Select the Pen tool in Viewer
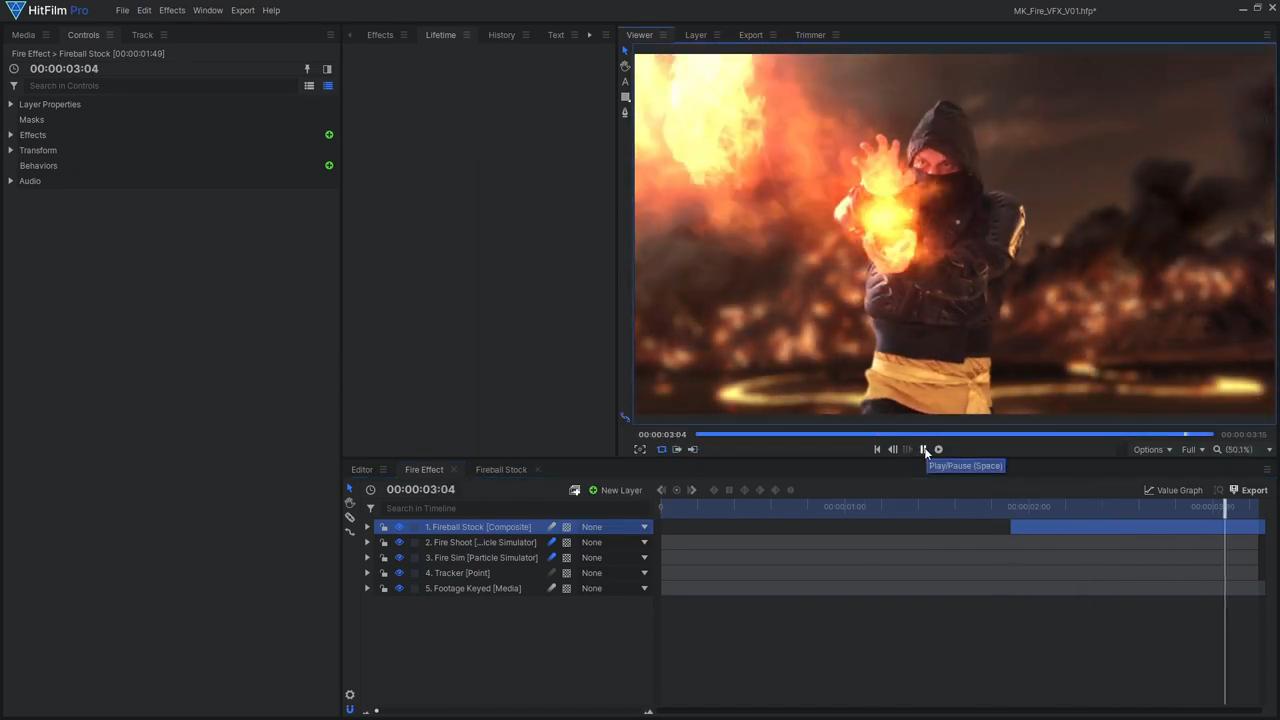The image size is (1280, 720). point(625,112)
